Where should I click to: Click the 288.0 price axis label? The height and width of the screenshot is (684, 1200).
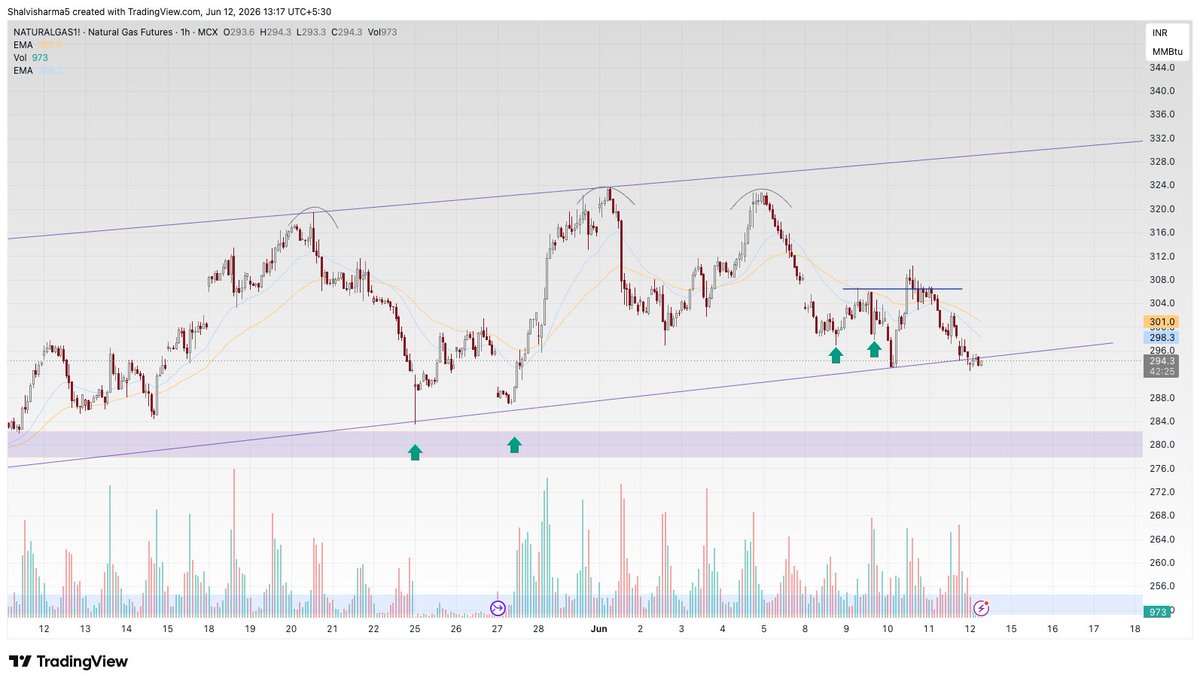[1161, 397]
